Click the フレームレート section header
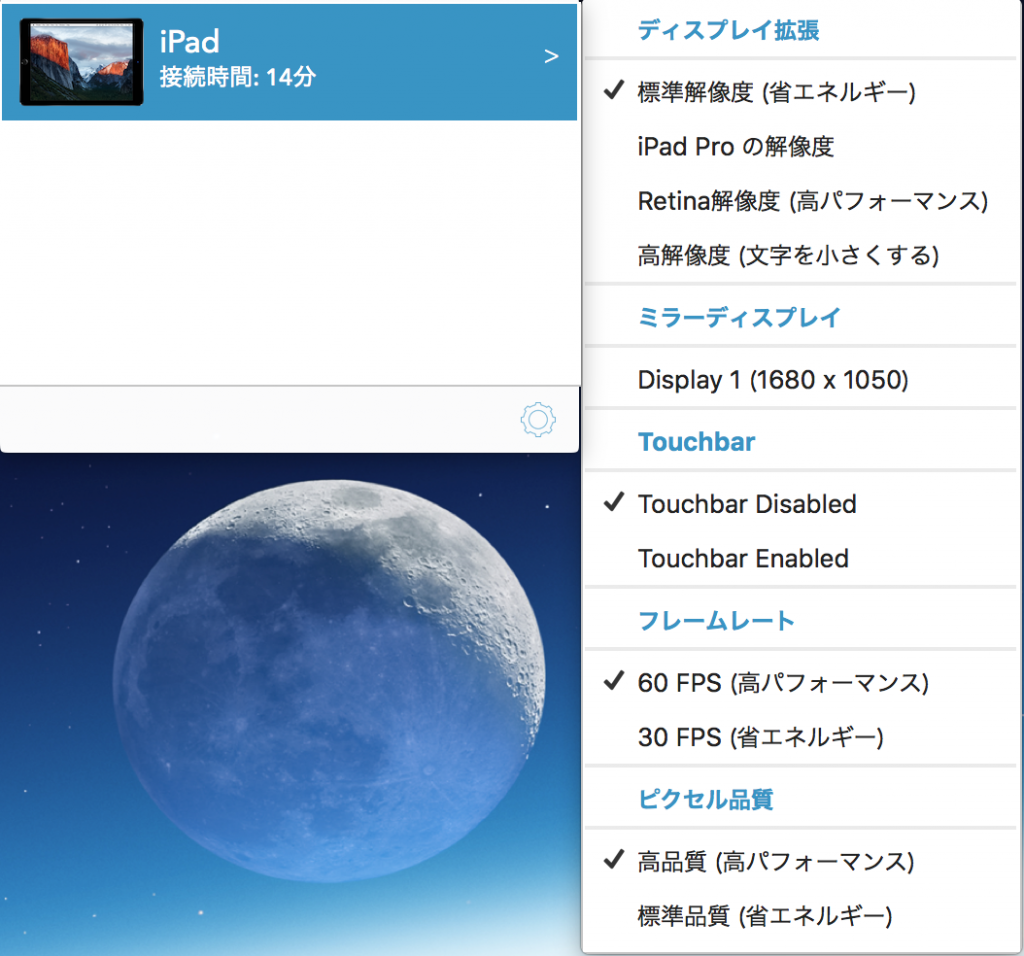1024x956 pixels. (x=716, y=620)
